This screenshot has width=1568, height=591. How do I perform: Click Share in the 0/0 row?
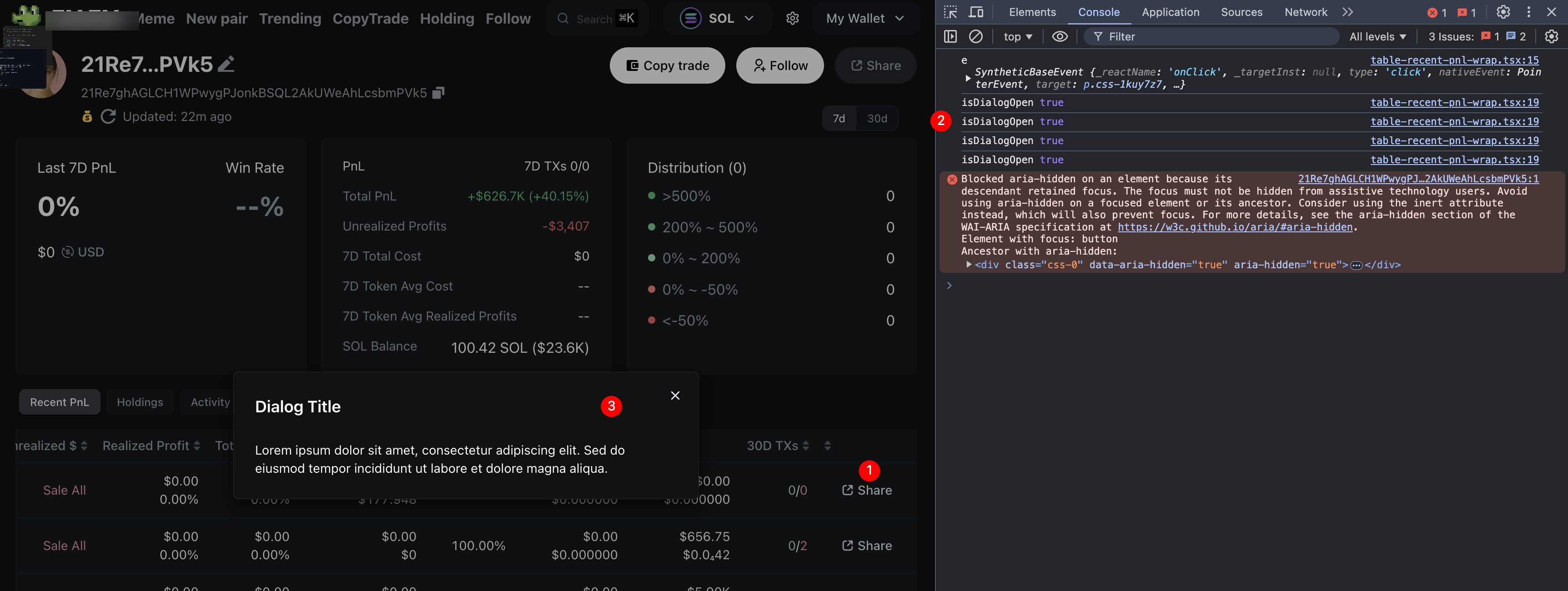867,491
